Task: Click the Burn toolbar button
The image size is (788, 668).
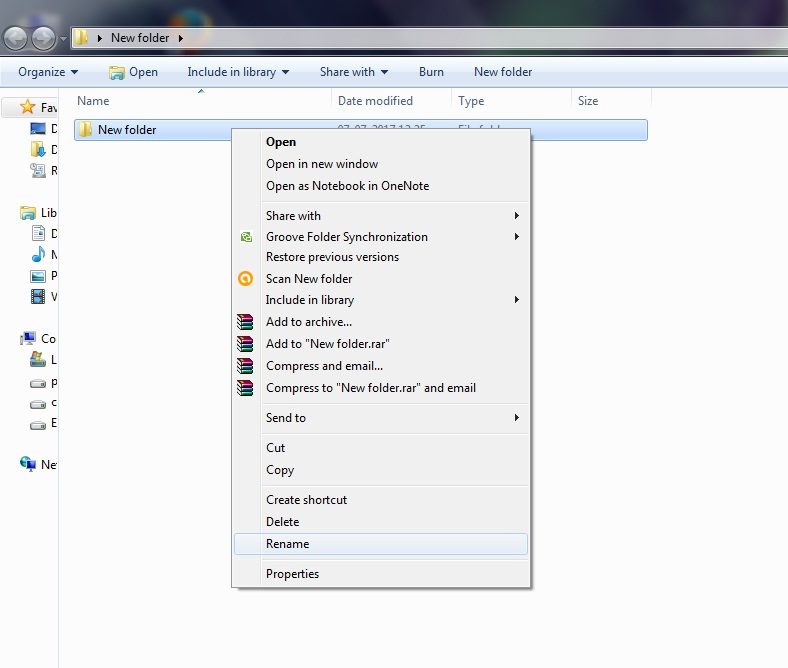Action: (431, 72)
